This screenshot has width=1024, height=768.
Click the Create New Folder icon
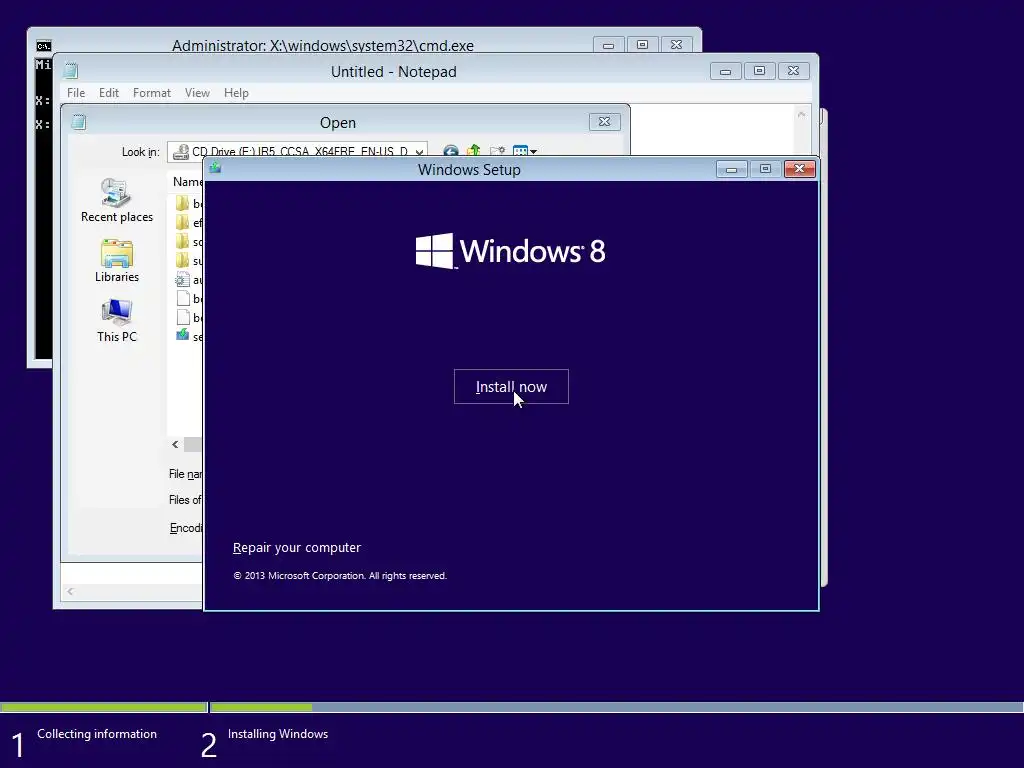tap(497, 152)
